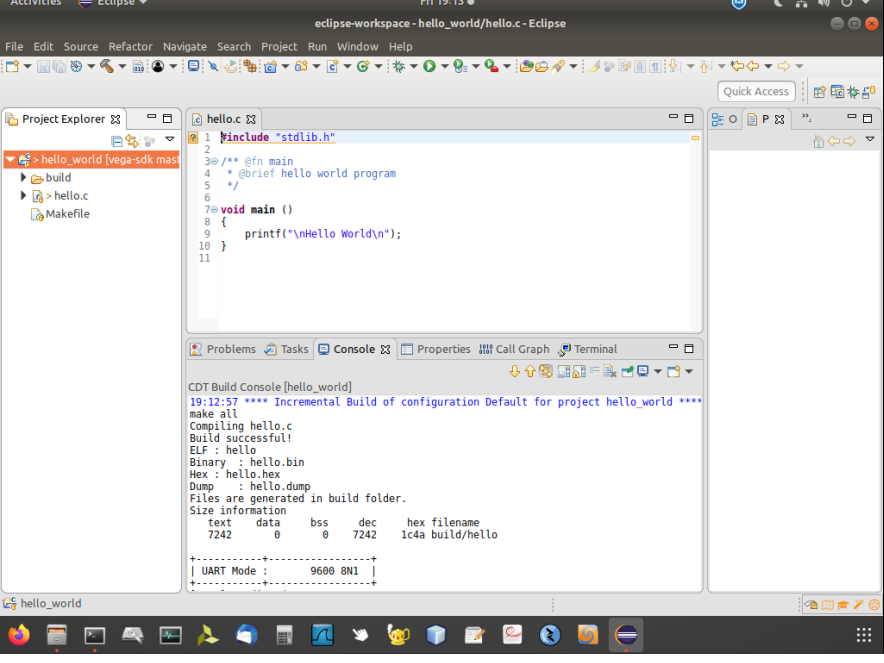Open dropdown arrow next to Build hammer

click(122, 67)
